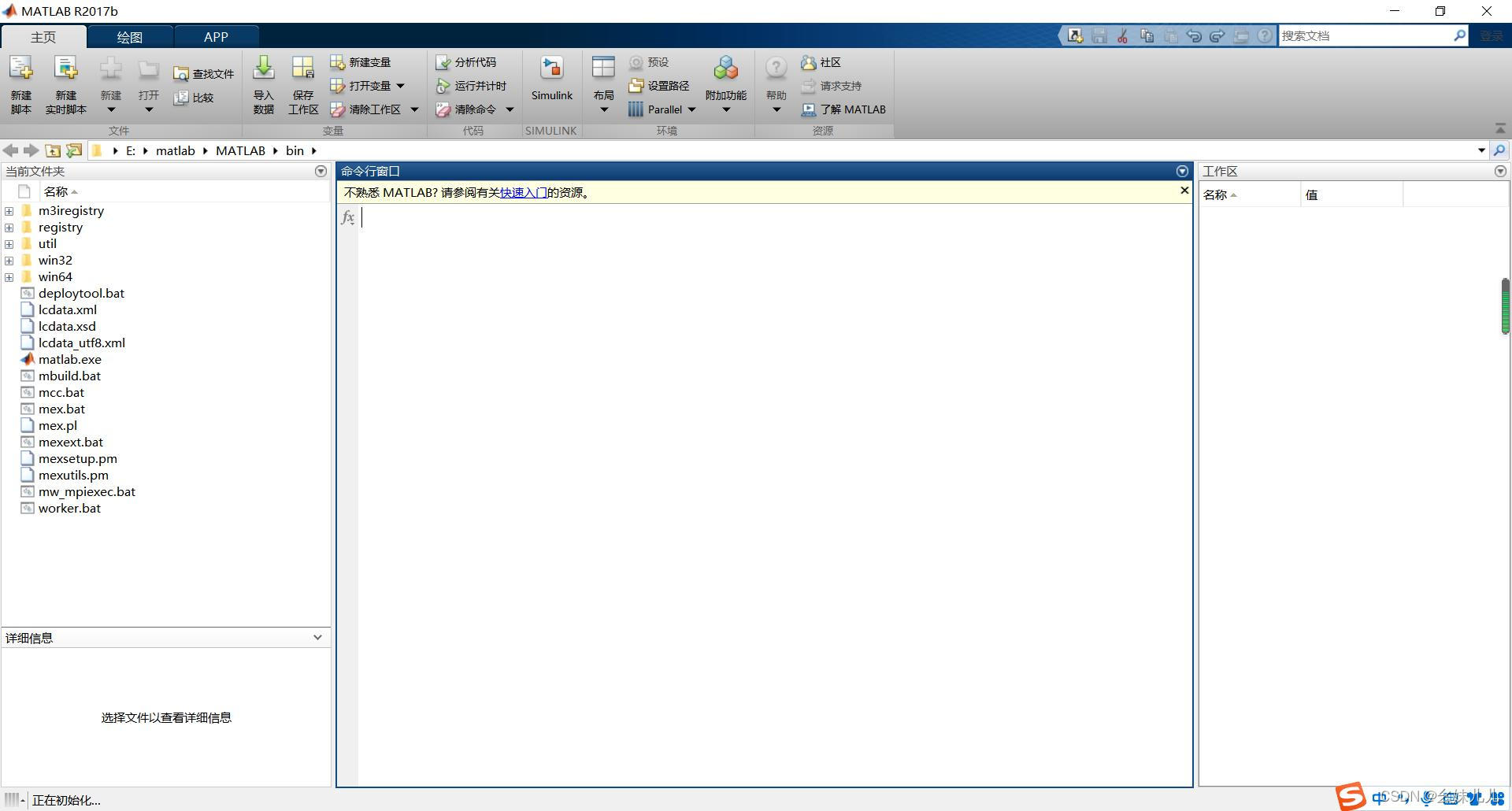The image size is (1512, 811).
Task: Expand the 打开变量 dropdown arrow
Action: [x=400, y=86]
